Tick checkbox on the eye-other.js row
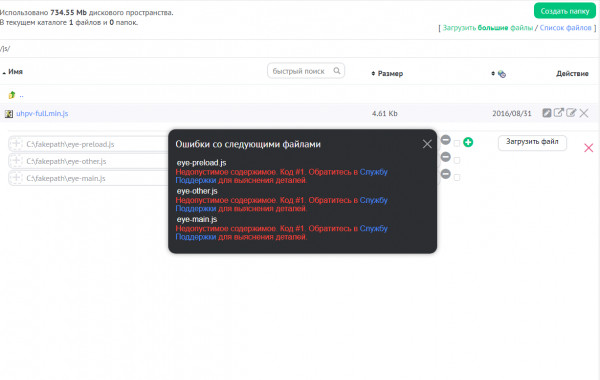600x380 pixels. (457, 161)
